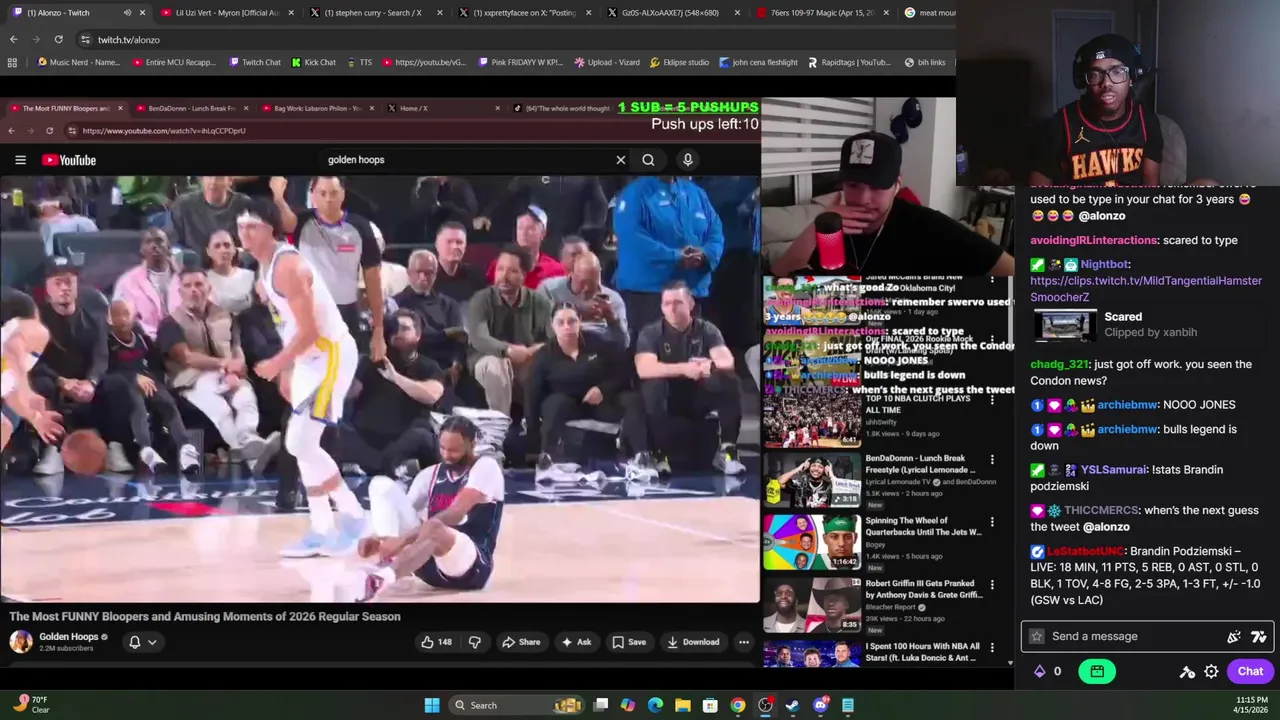Open the 7TV emote menu icon
The image size is (1280, 720).
1258,636
